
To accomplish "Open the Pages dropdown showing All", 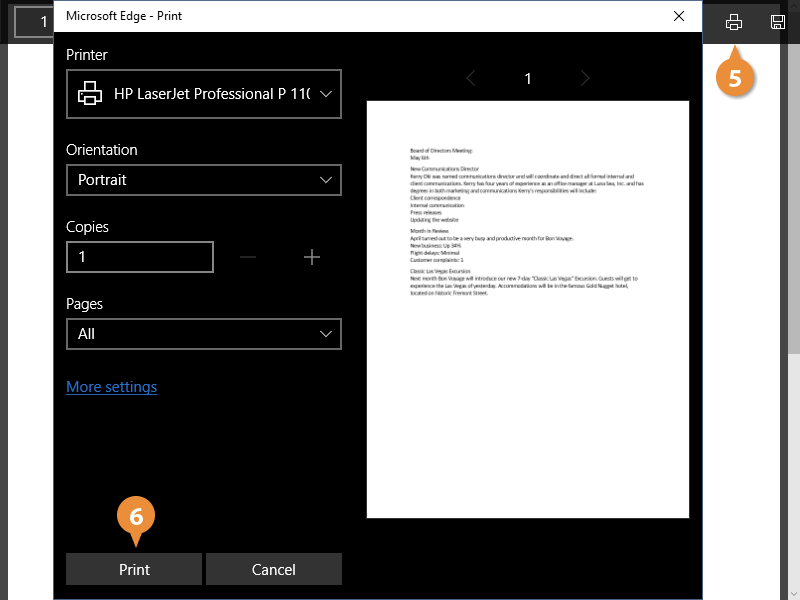I will [204, 334].
